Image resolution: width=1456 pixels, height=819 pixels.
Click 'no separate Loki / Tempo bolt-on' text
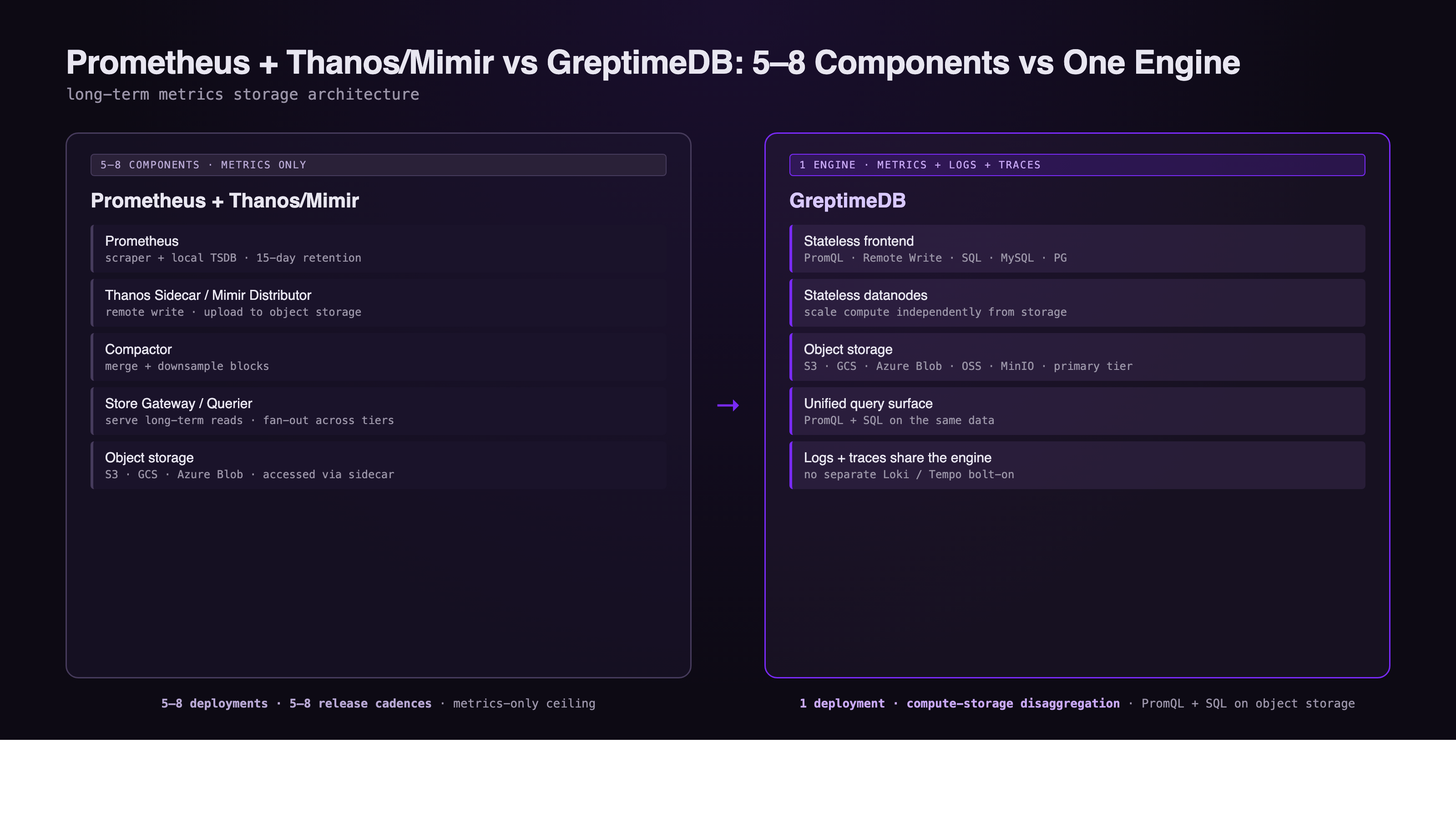point(909,475)
